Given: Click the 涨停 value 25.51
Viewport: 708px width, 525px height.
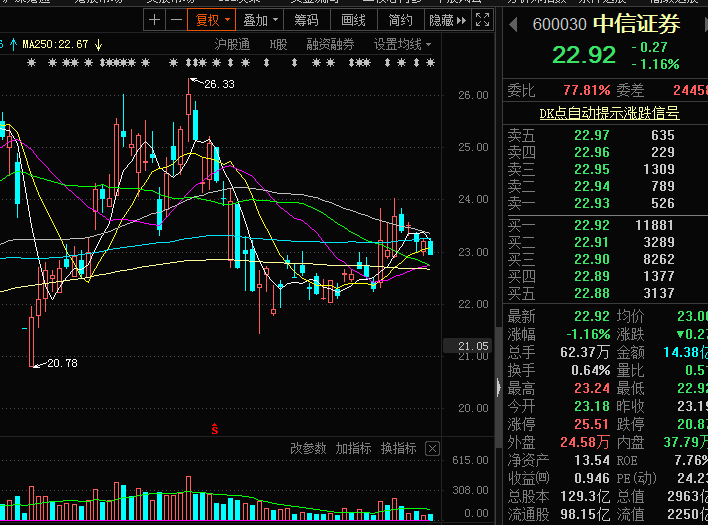Looking at the screenshot, I should coord(592,424).
